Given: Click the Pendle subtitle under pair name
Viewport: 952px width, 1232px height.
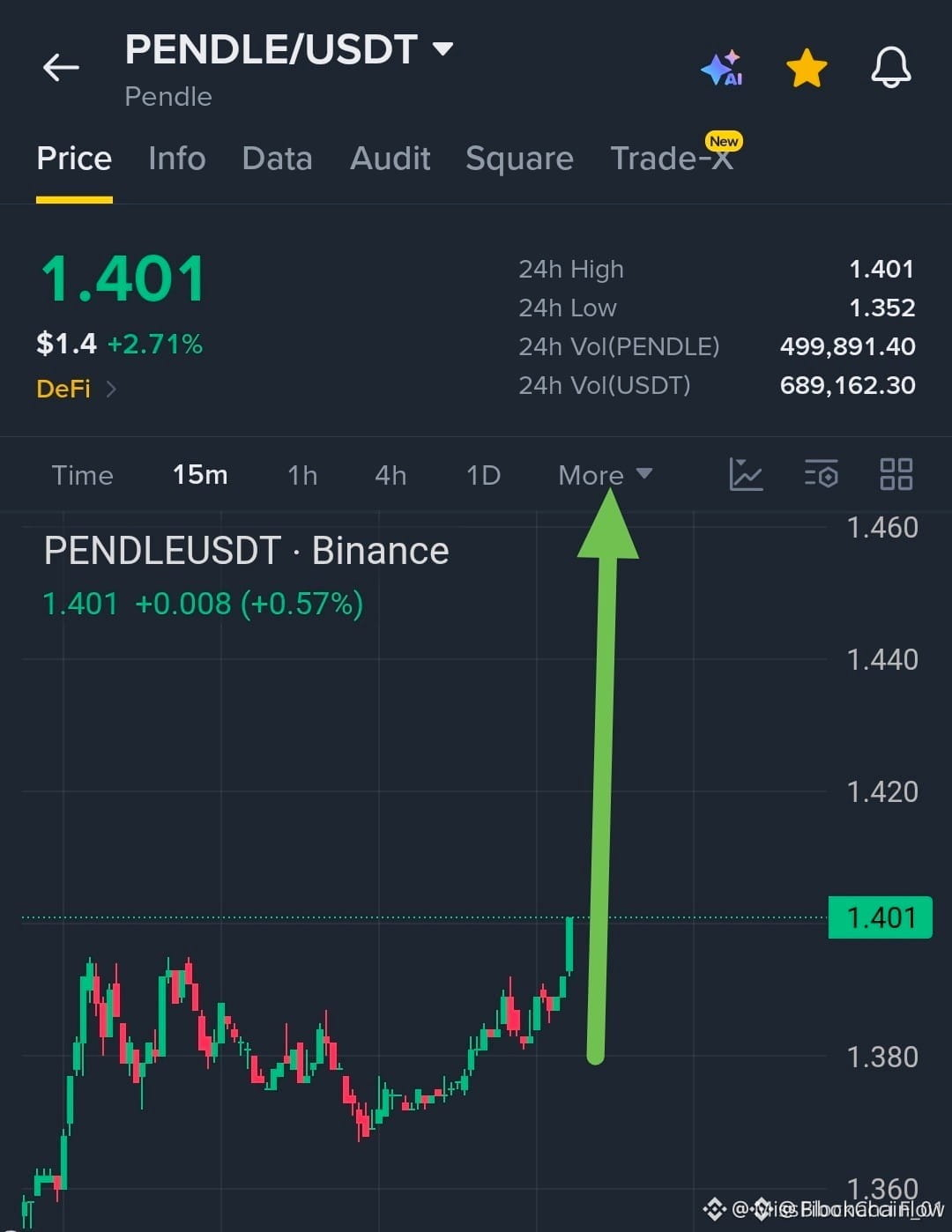Looking at the screenshot, I should tap(168, 97).
